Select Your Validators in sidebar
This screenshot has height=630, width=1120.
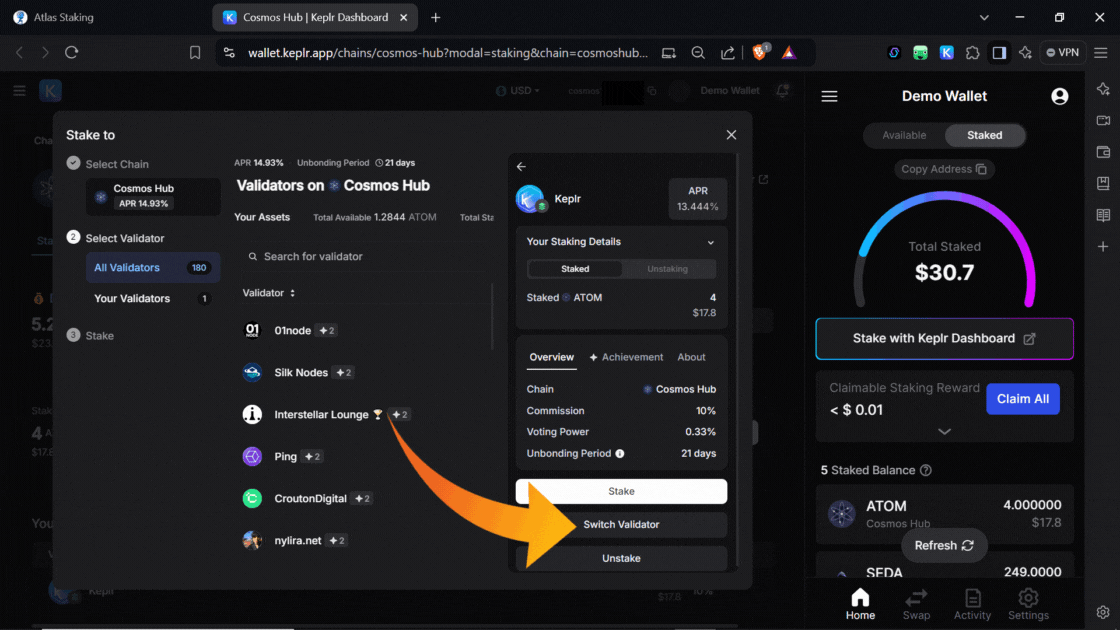click(x=132, y=299)
